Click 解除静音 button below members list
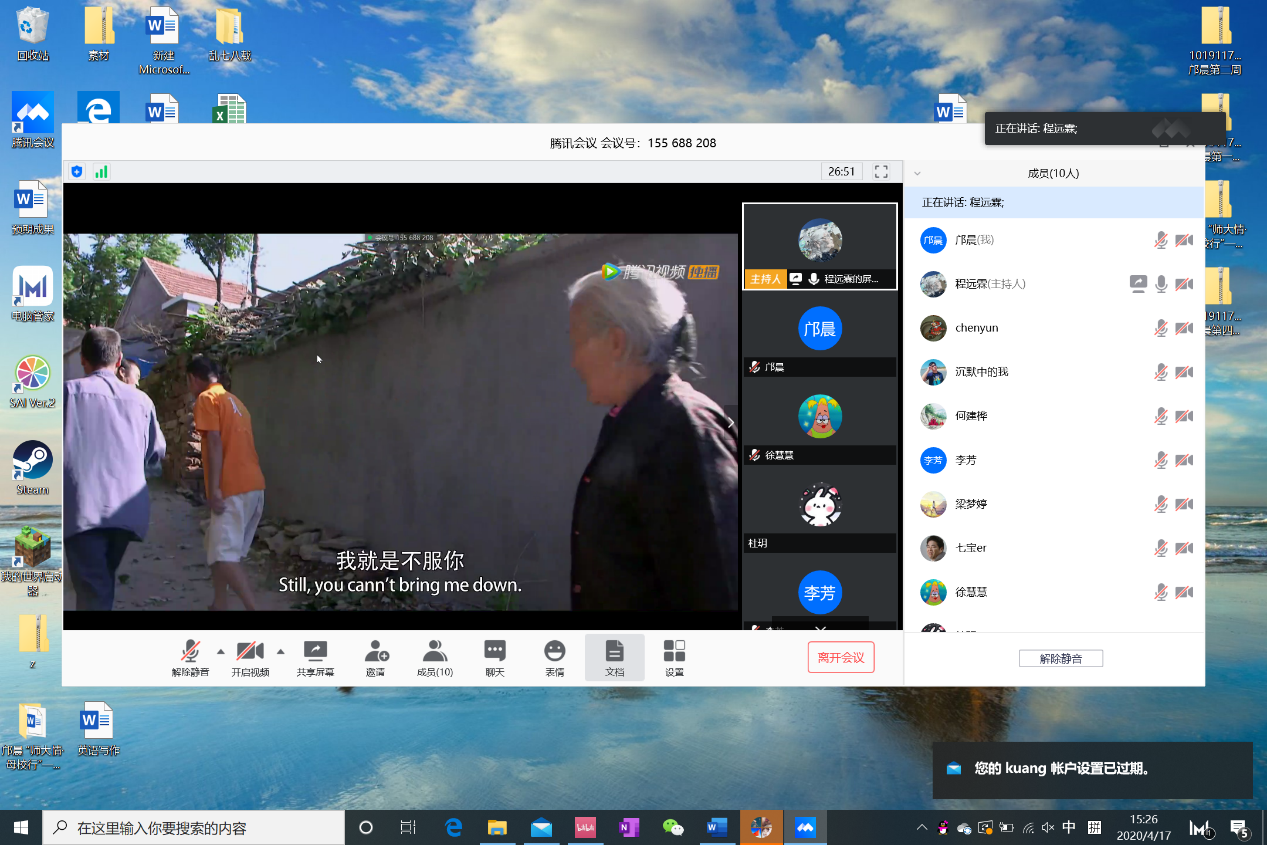This screenshot has width=1267, height=845. click(1060, 659)
